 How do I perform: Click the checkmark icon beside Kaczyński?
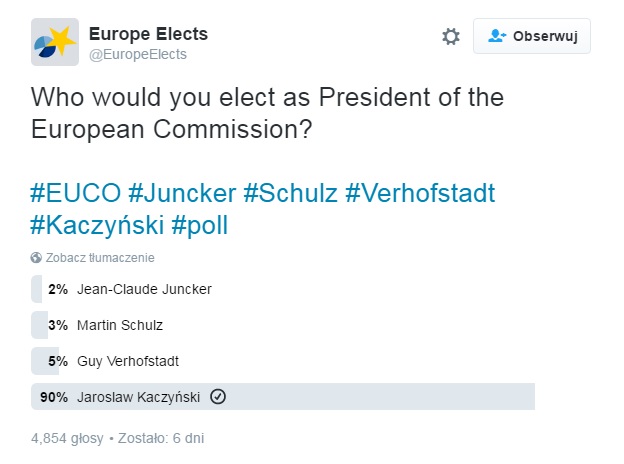218,396
